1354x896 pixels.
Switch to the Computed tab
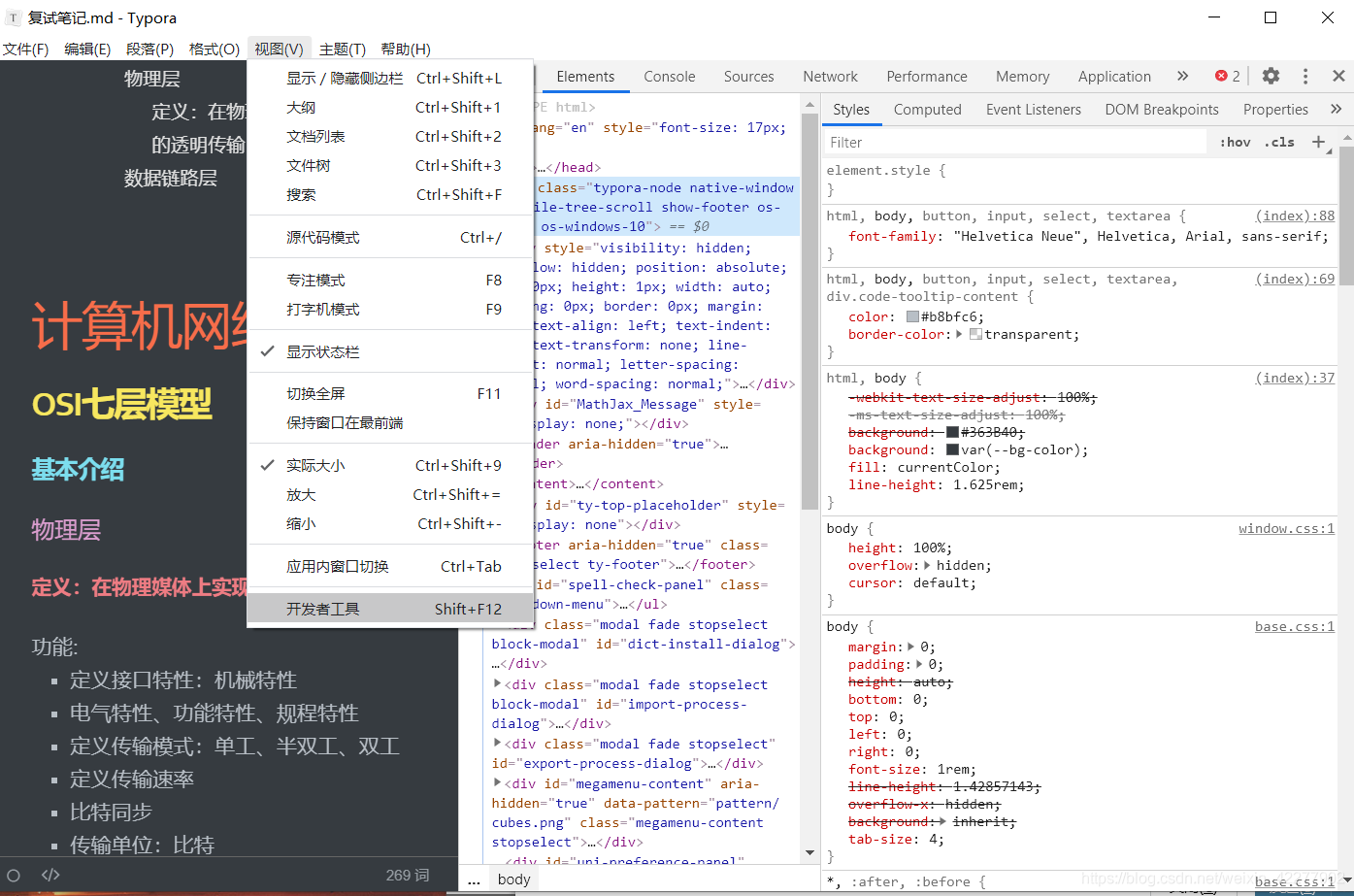927,110
